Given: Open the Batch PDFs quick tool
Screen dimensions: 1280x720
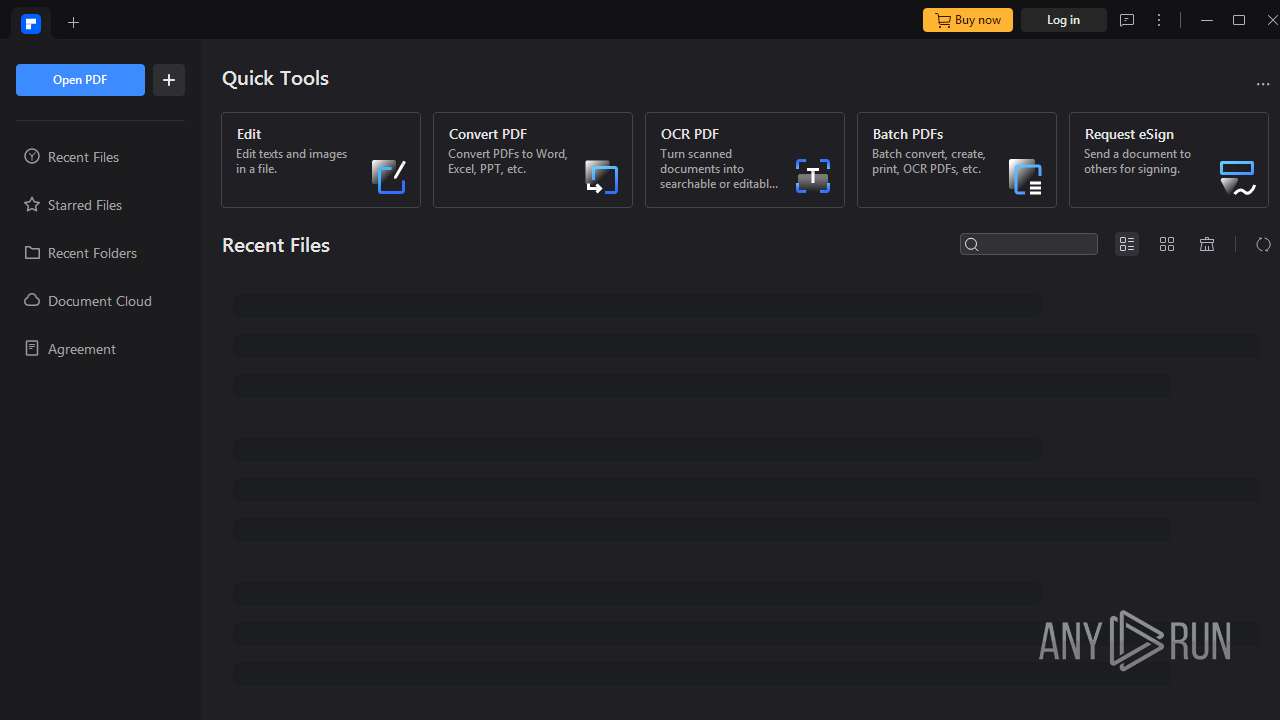Looking at the screenshot, I should point(957,160).
